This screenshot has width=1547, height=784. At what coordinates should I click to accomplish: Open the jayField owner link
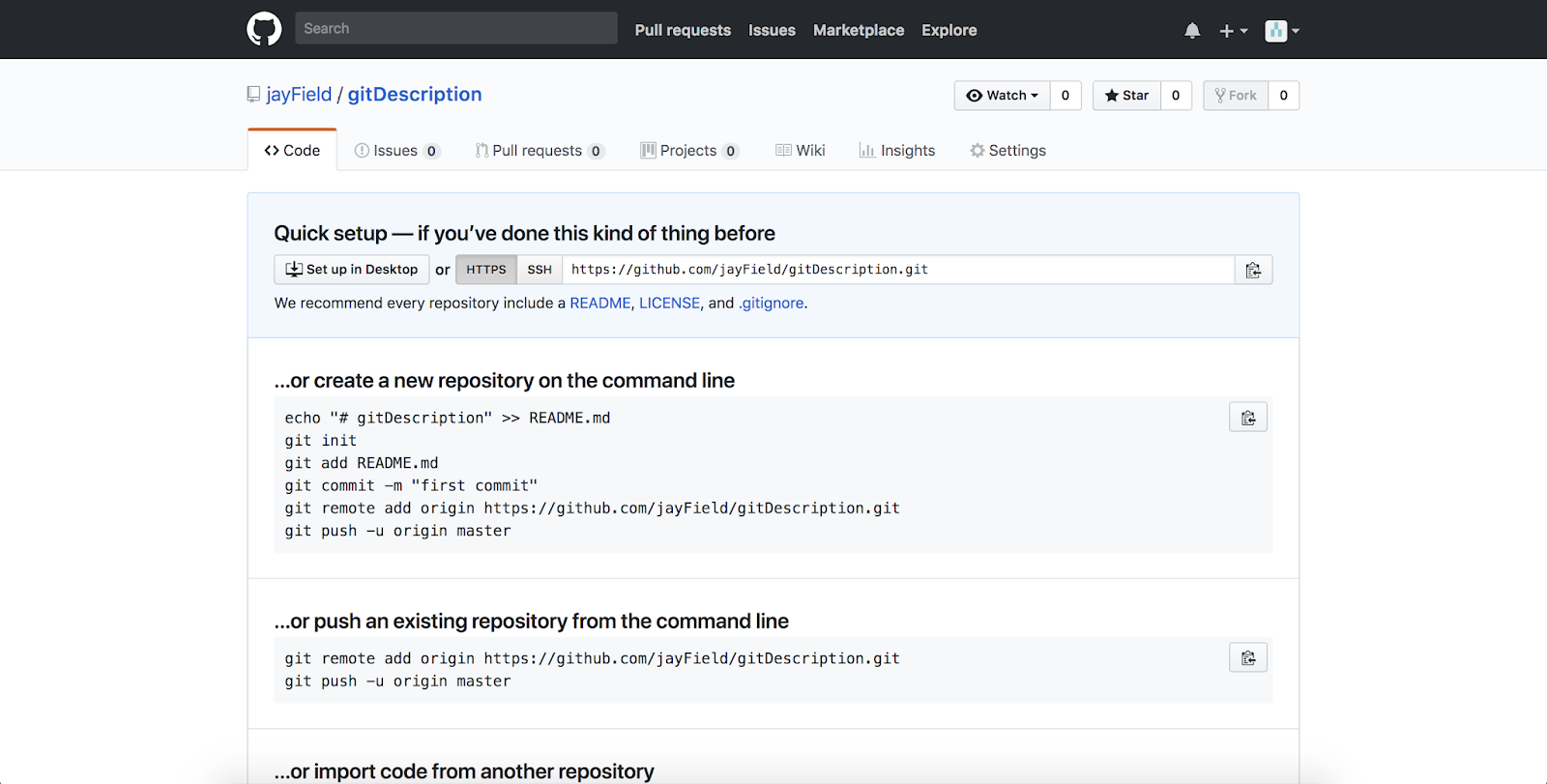tap(299, 95)
